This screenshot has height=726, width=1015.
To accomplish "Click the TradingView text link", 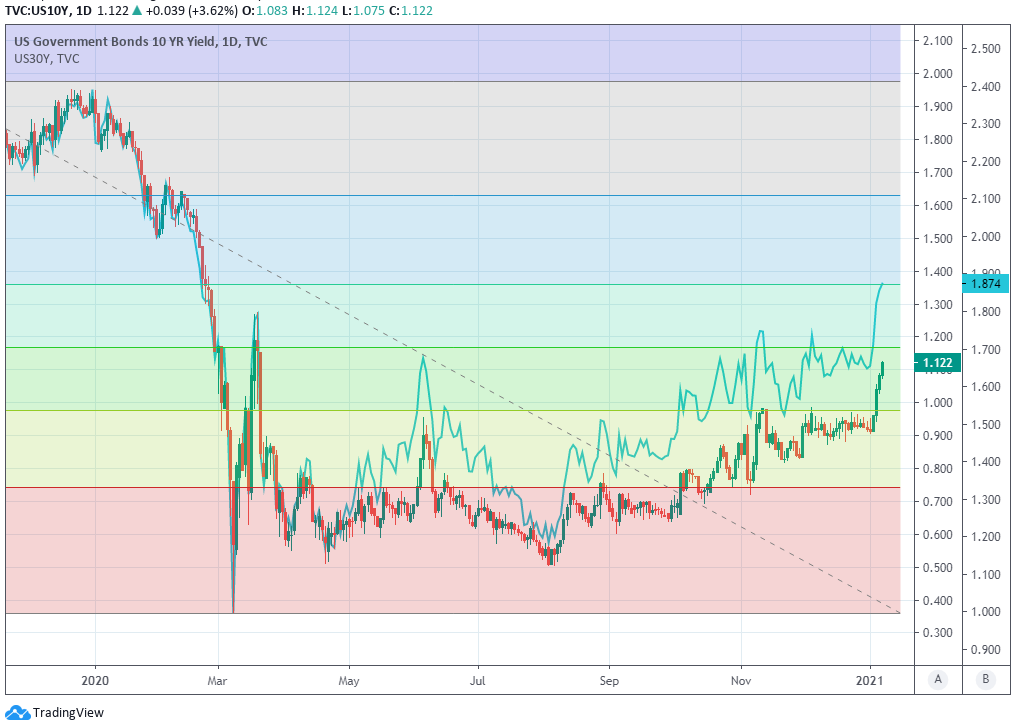I will [x=68, y=713].
